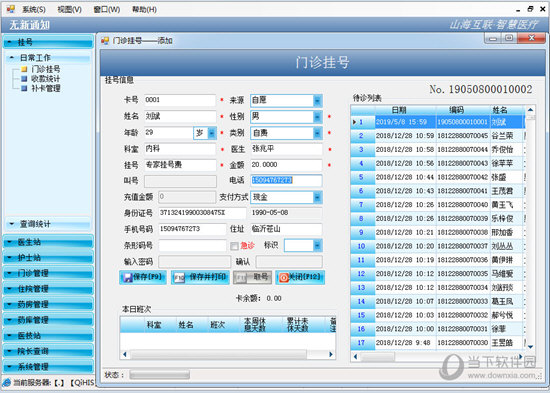Click the 卡号 input field
550x393 pixels.
click(180, 100)
